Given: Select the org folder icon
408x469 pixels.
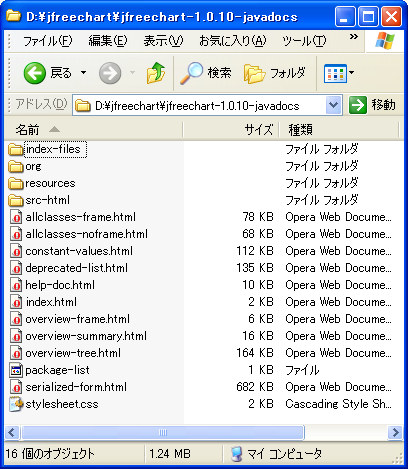Looking at the screenshot, I should (16, 166).
